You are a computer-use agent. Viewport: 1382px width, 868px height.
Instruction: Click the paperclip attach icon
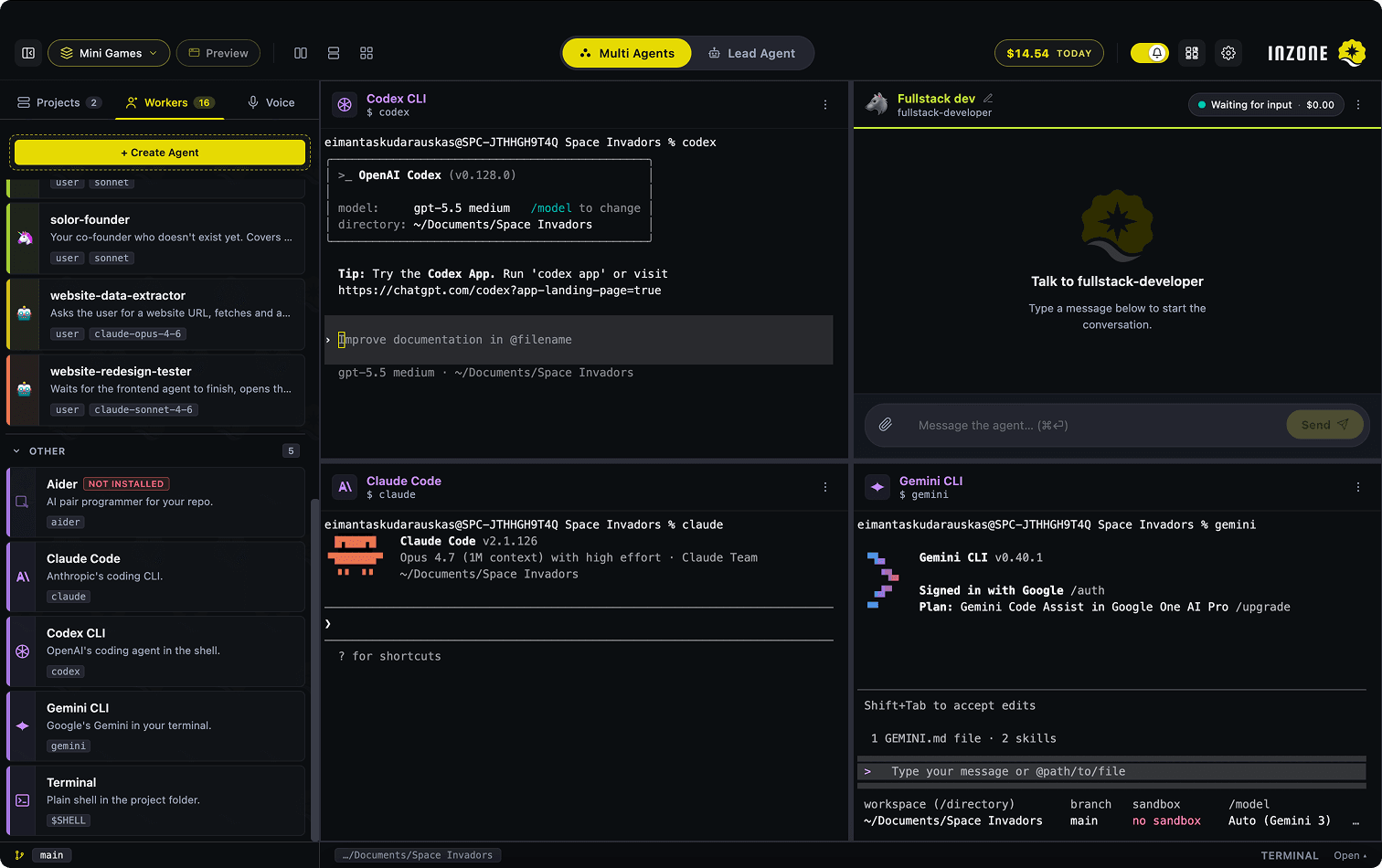(885, 425)
